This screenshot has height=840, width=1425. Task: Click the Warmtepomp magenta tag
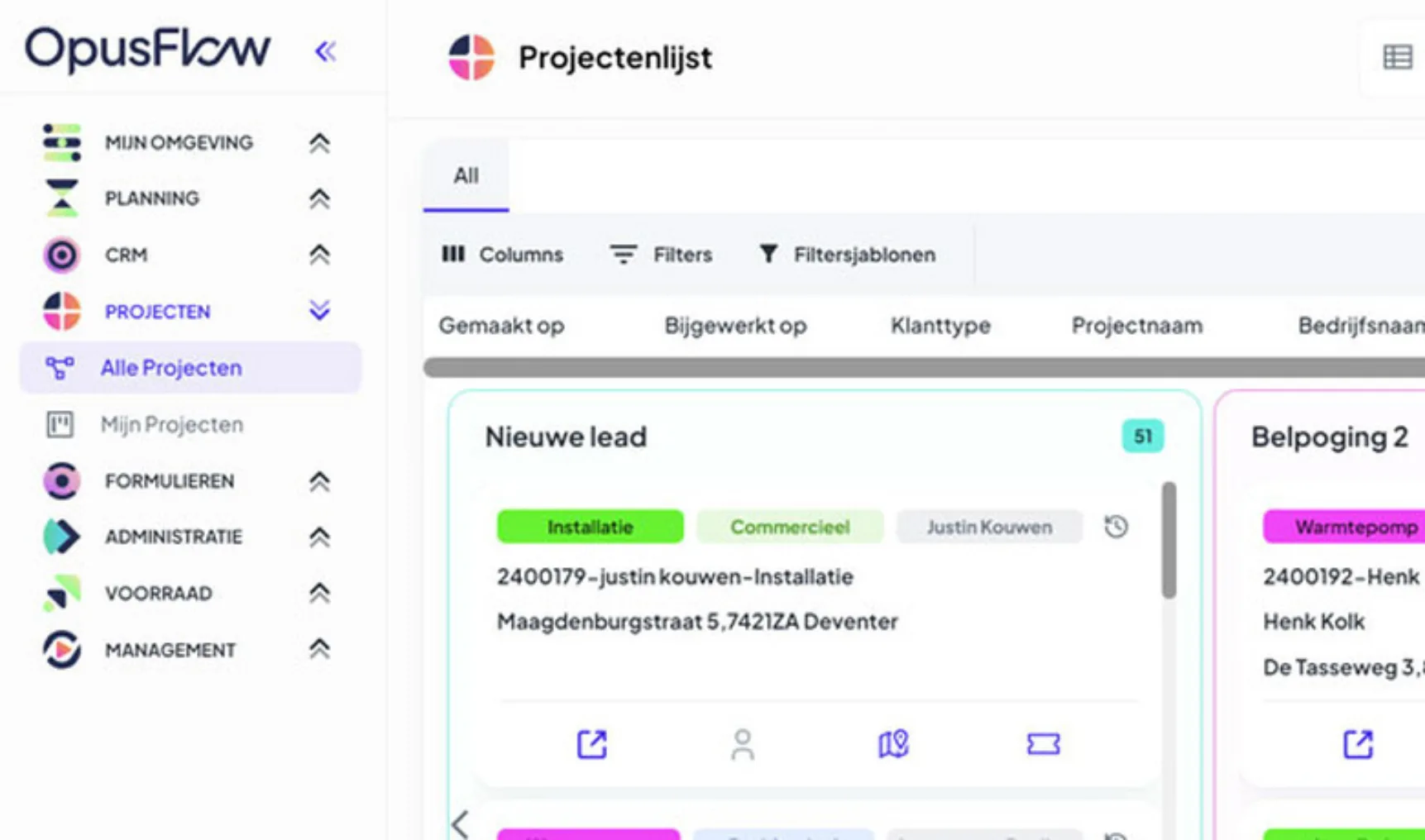click(1344, 527)
